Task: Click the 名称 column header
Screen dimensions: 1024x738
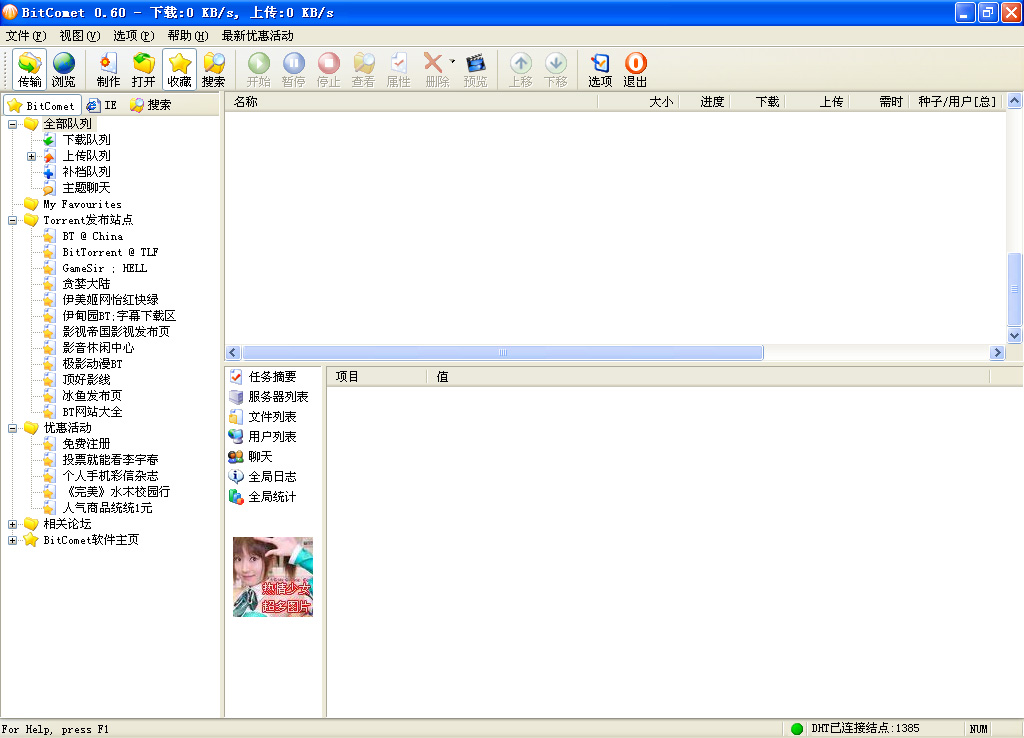Action: tap(411, 102)
